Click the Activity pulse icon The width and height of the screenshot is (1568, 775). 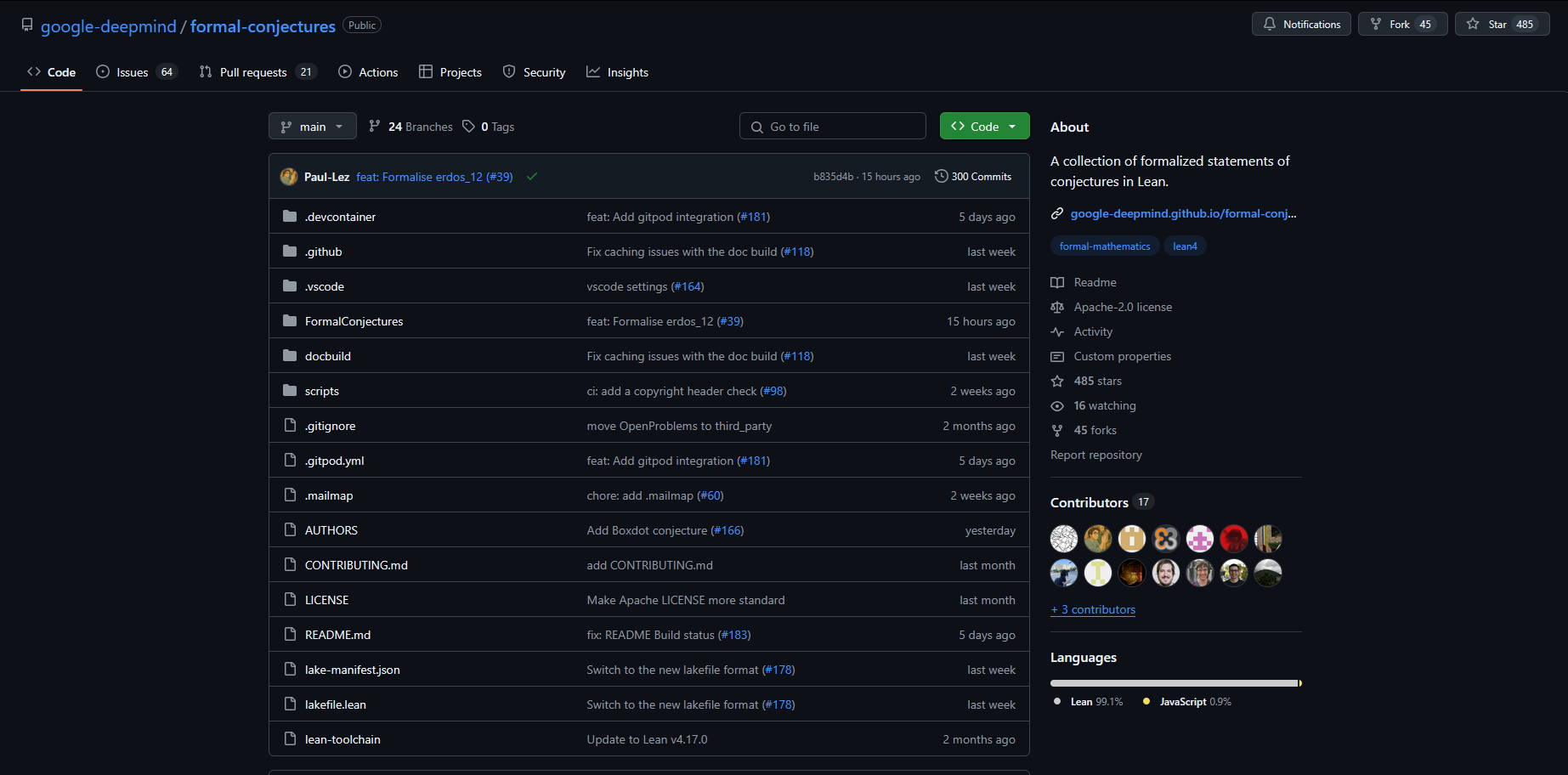(1057, 331)
